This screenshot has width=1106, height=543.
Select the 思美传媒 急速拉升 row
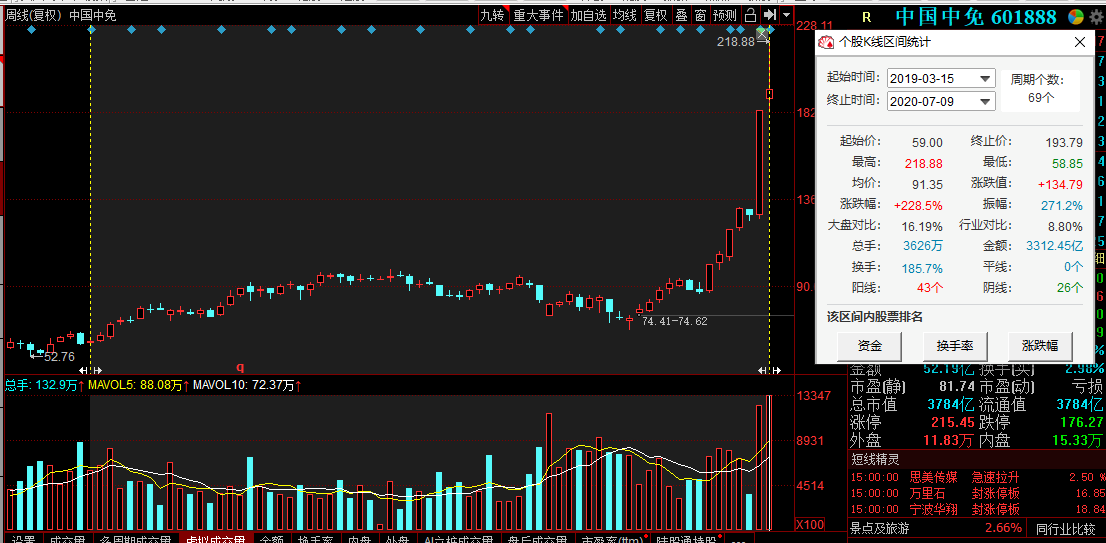pyautogui.click(x=977, y=477)
